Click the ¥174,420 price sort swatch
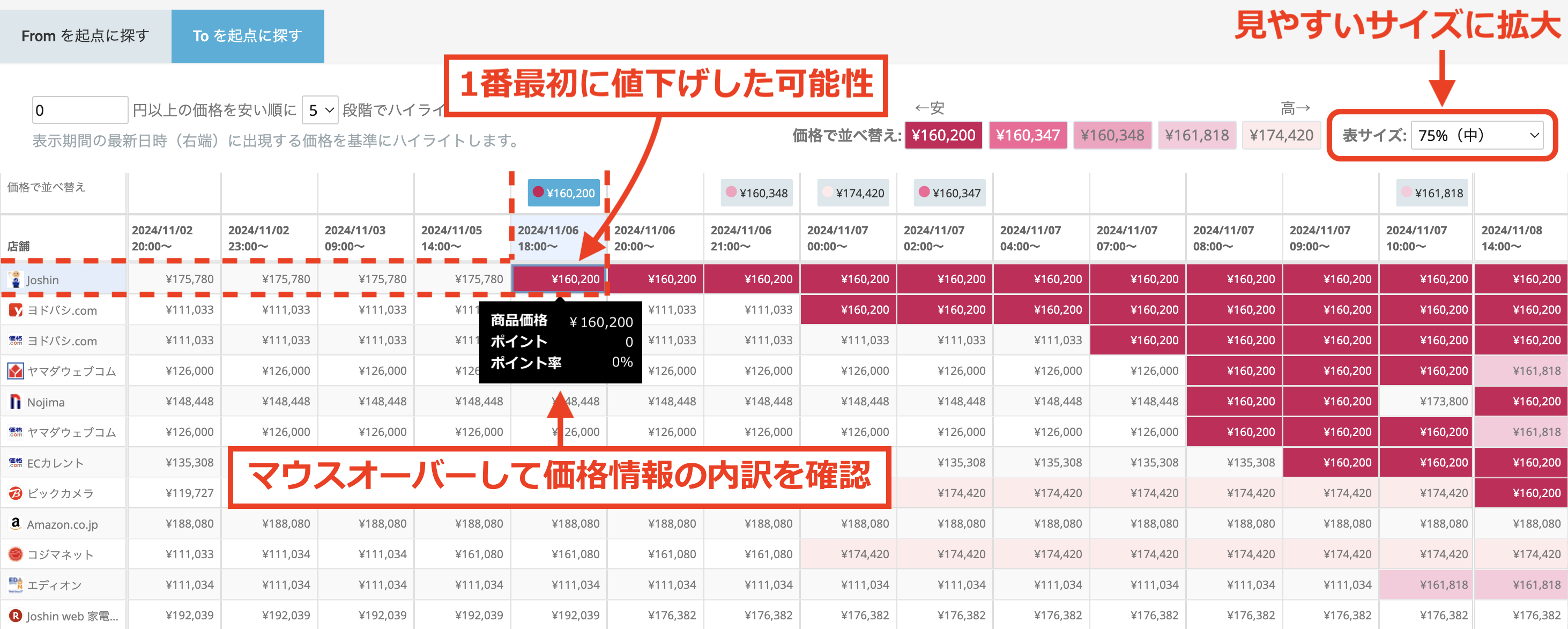 (1281, 135)
